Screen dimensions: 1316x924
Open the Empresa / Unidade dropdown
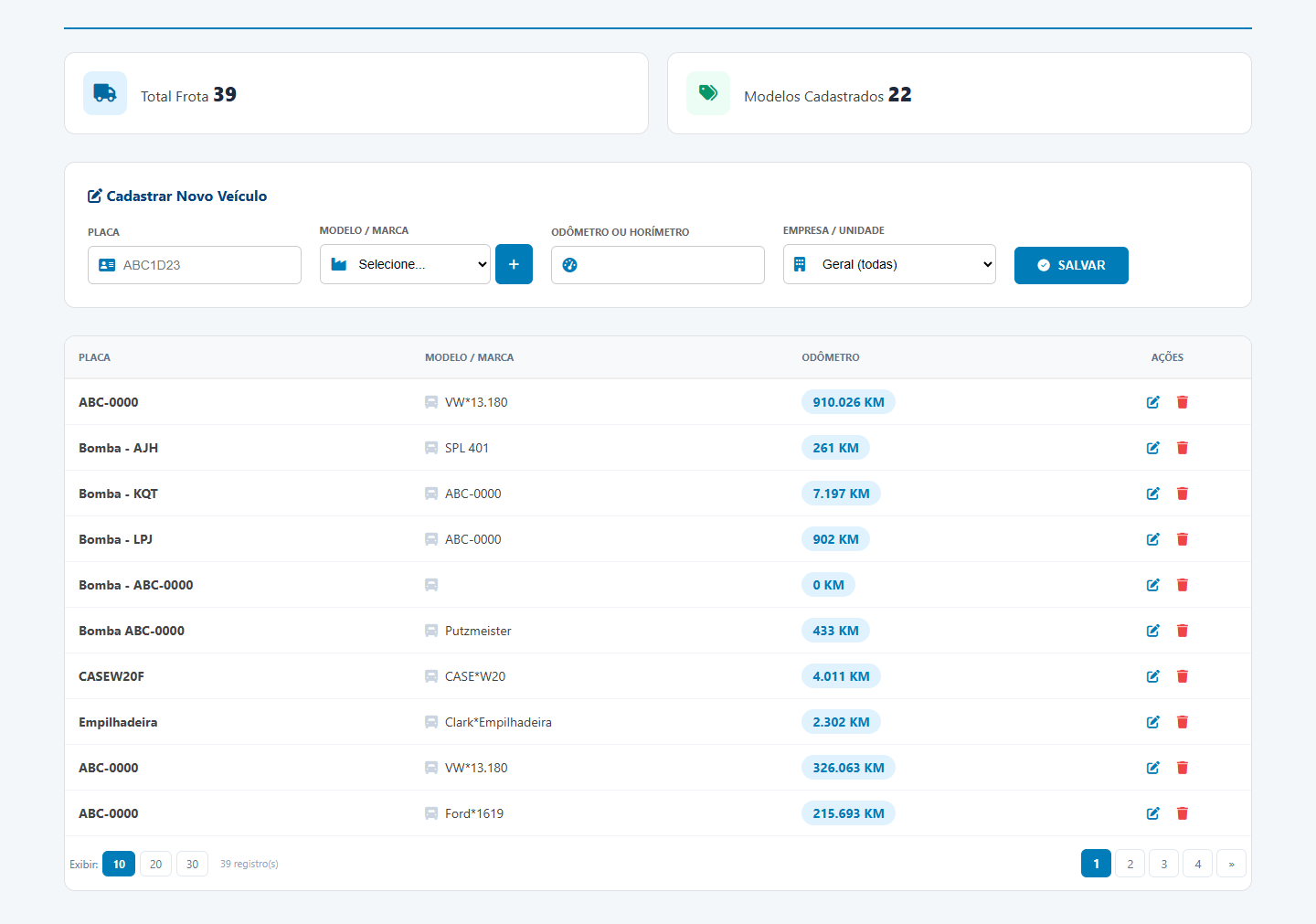coord(889,264)
